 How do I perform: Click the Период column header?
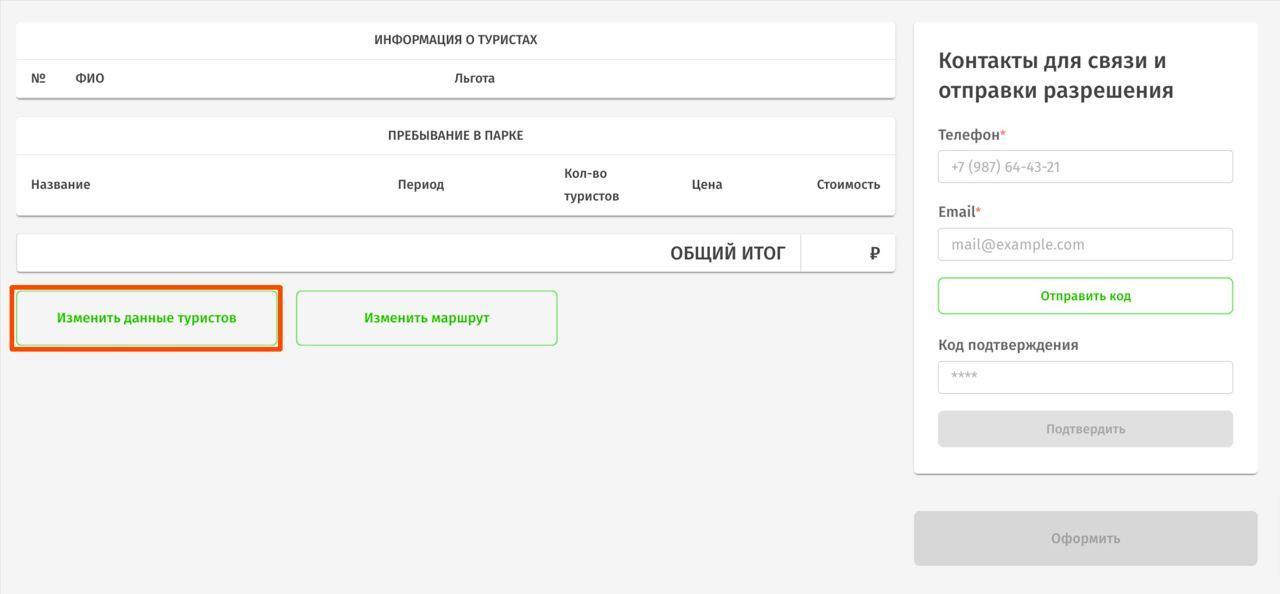coord(420,184)
